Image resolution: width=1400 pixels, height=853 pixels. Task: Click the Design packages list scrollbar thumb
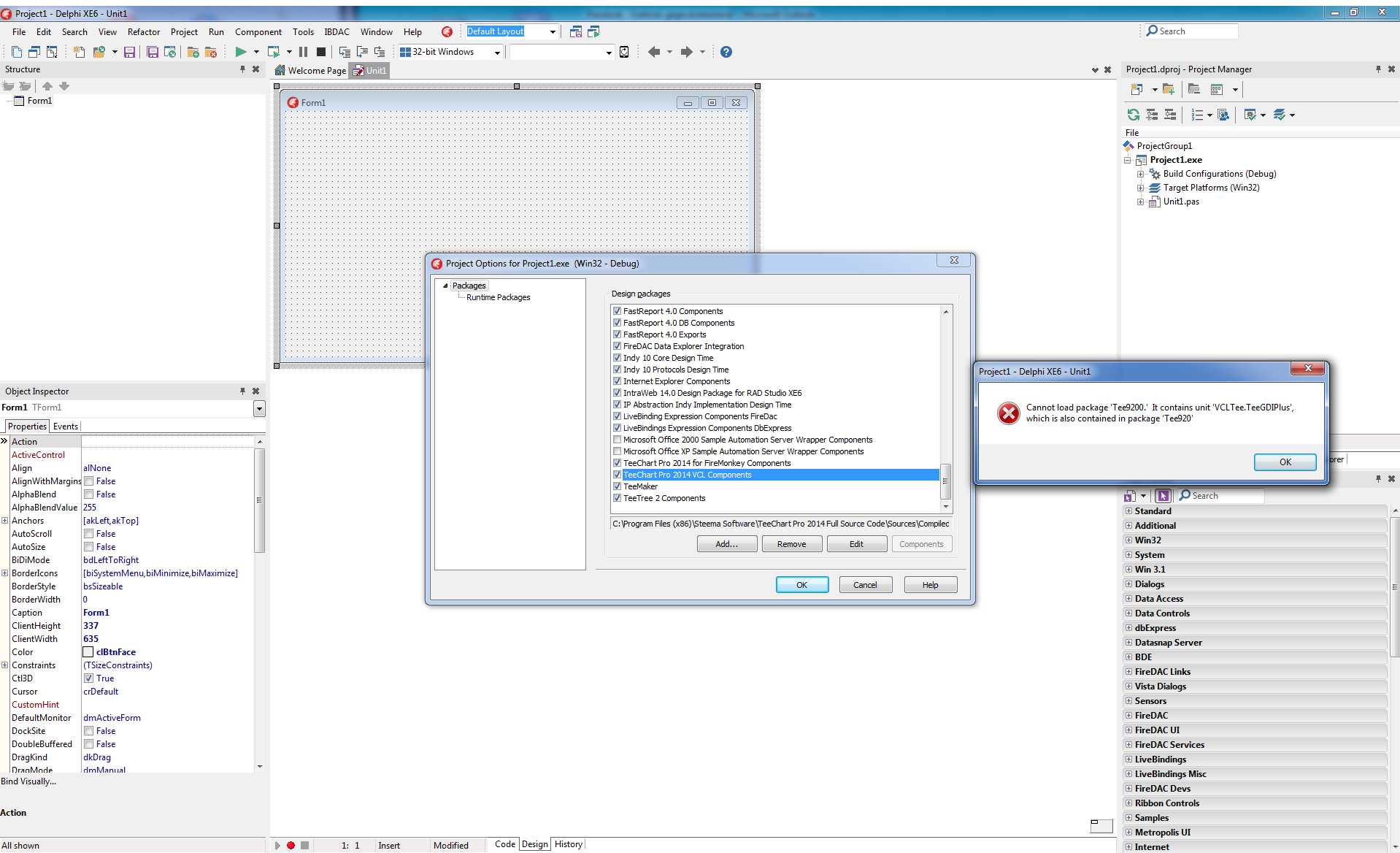(x=945, y=481)
